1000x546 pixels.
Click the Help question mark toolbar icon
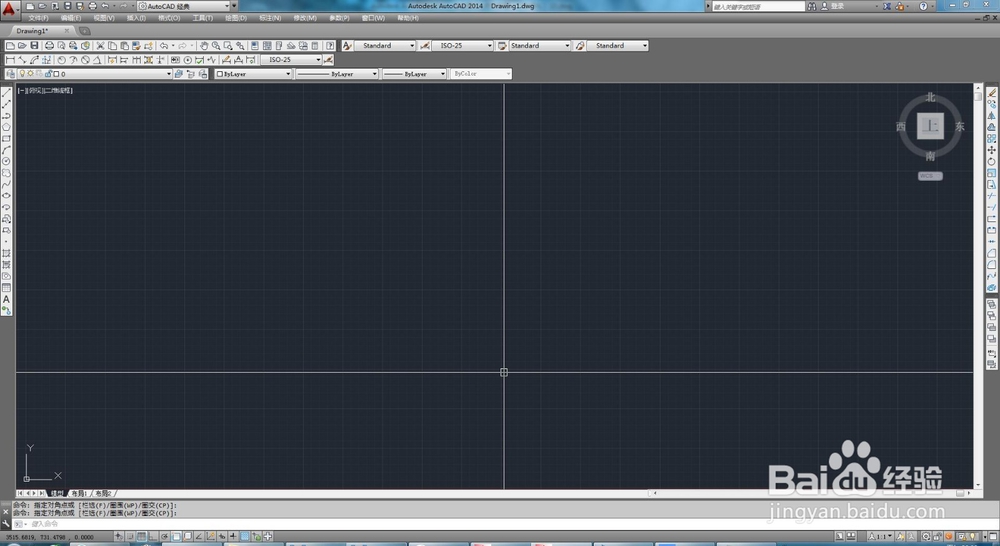pos(330,46)
